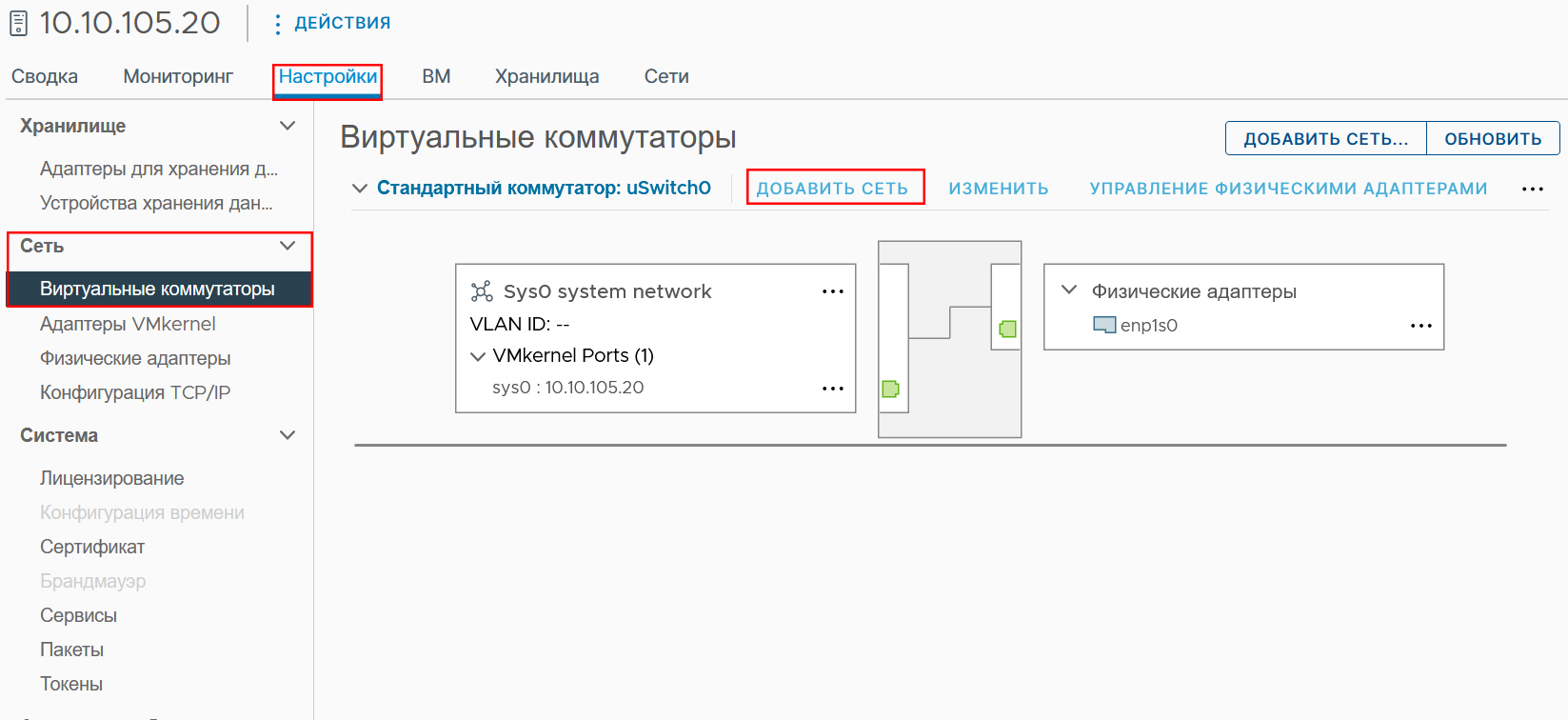Viewport: 1568px width, 720px height.
Task: Select Устройства хранения in sidebar
Action: coord(156,203)
